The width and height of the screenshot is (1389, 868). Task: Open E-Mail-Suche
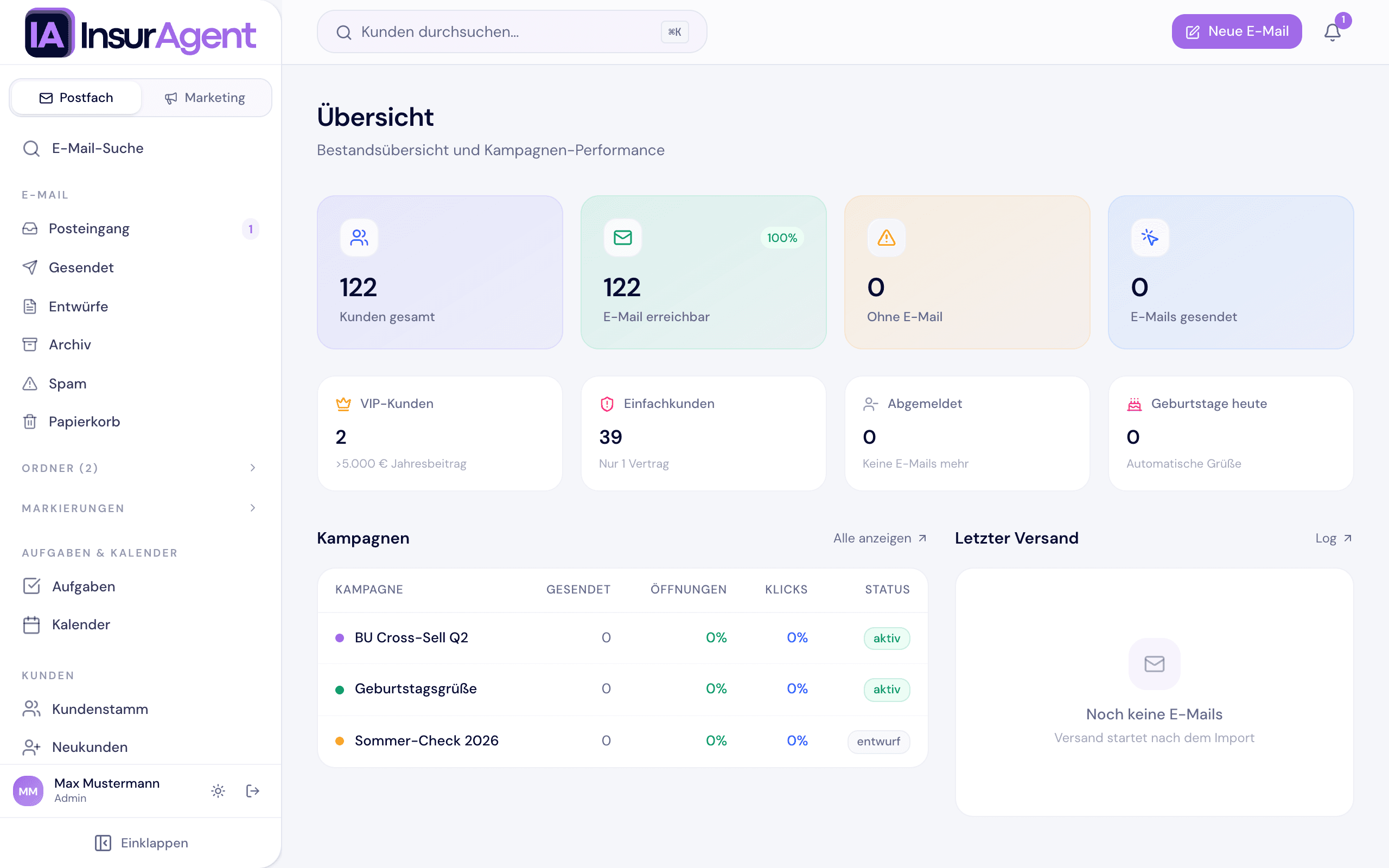140,148
